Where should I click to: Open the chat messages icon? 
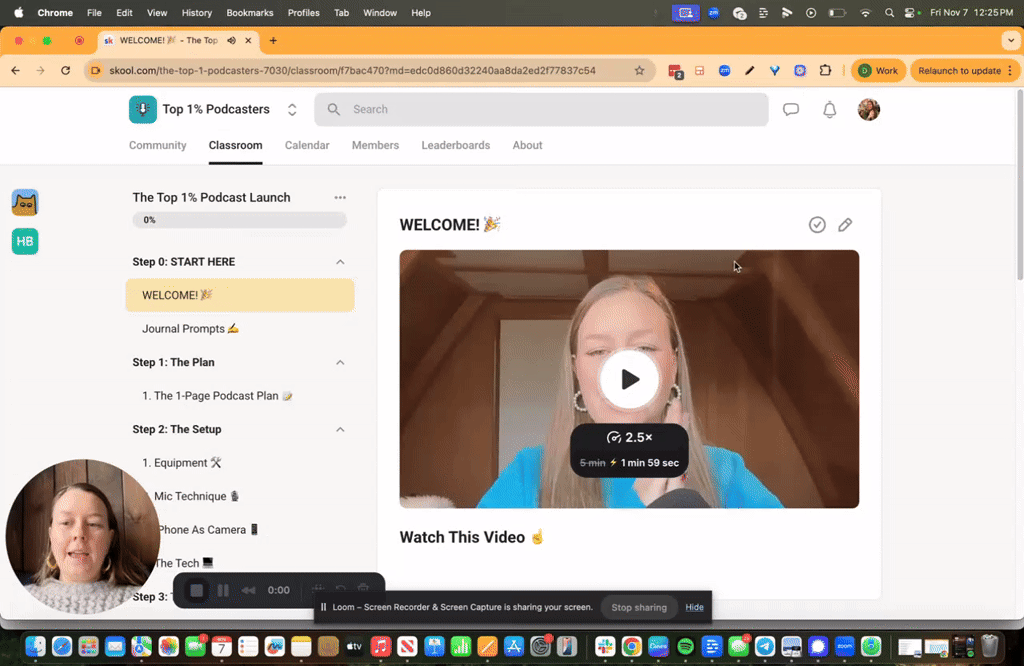point(791,110)
